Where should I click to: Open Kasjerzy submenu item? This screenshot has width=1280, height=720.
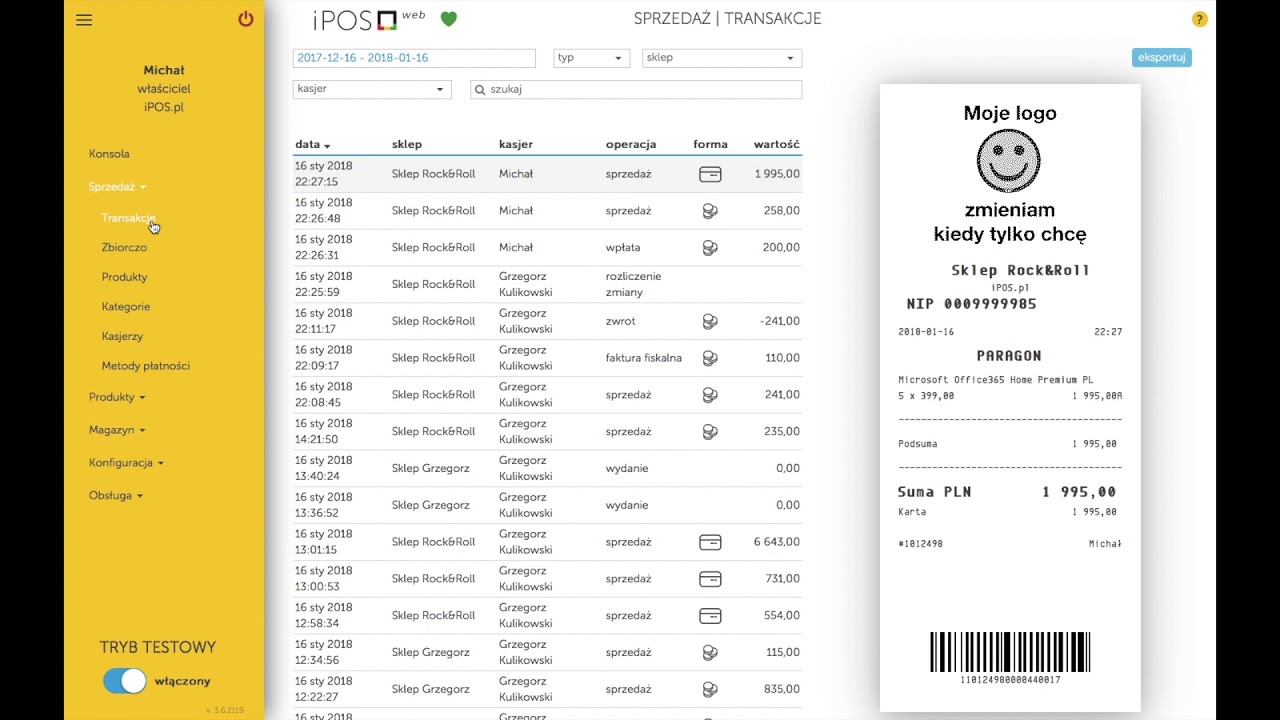[x=122, y=336]
